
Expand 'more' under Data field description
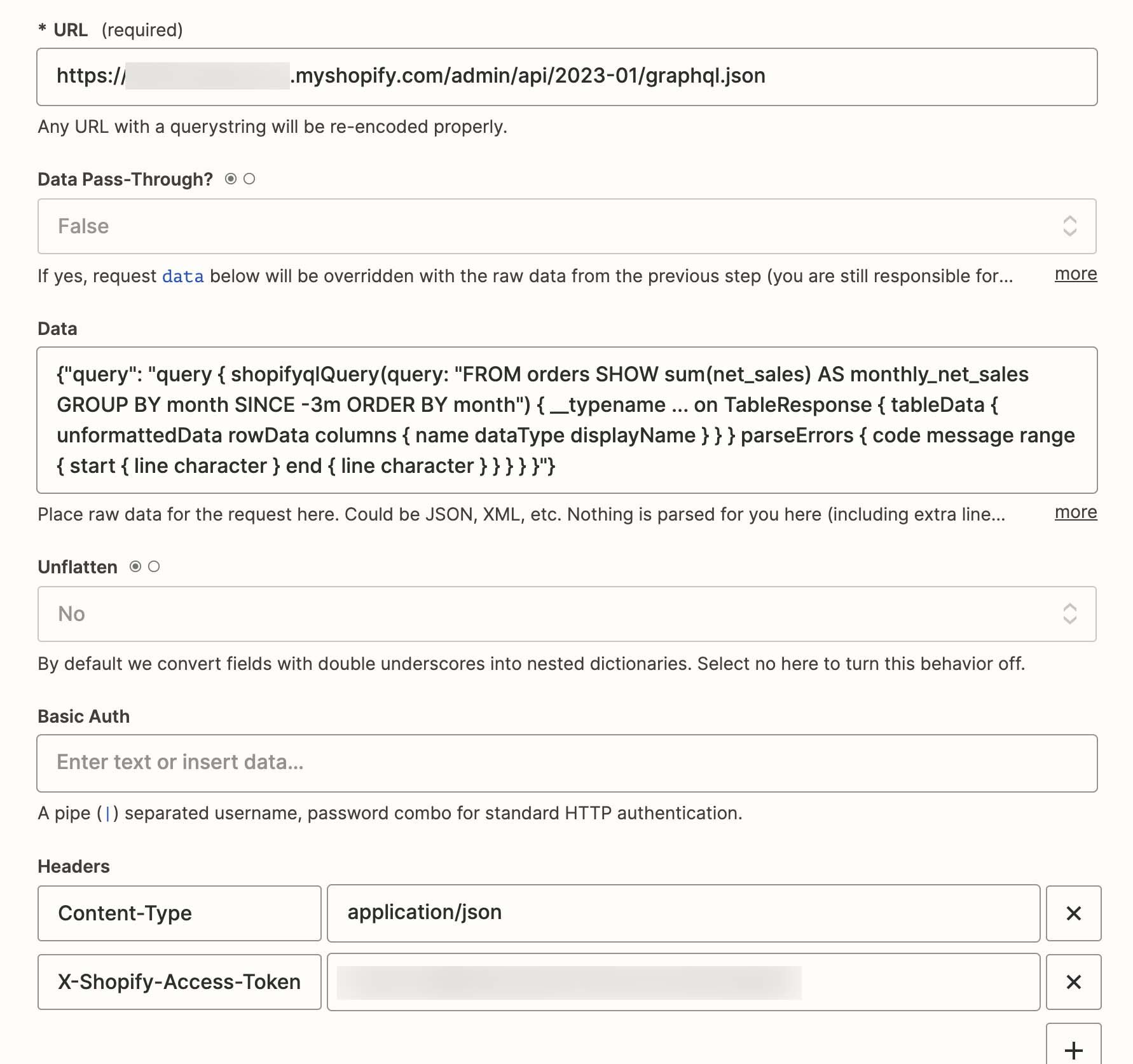pyautogui.click(x=1075, y=512)
